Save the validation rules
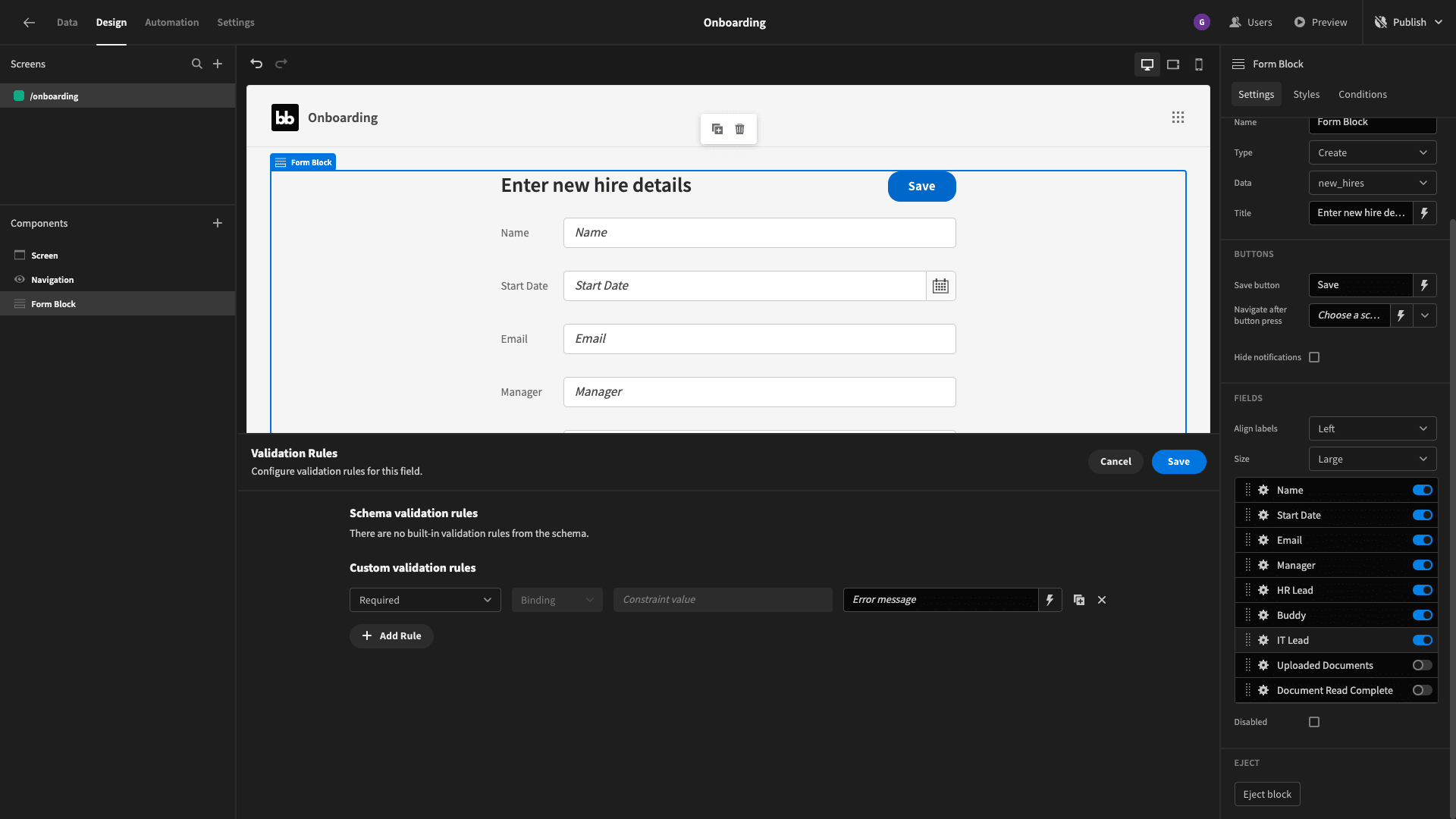 click(x=1178, y=462)
